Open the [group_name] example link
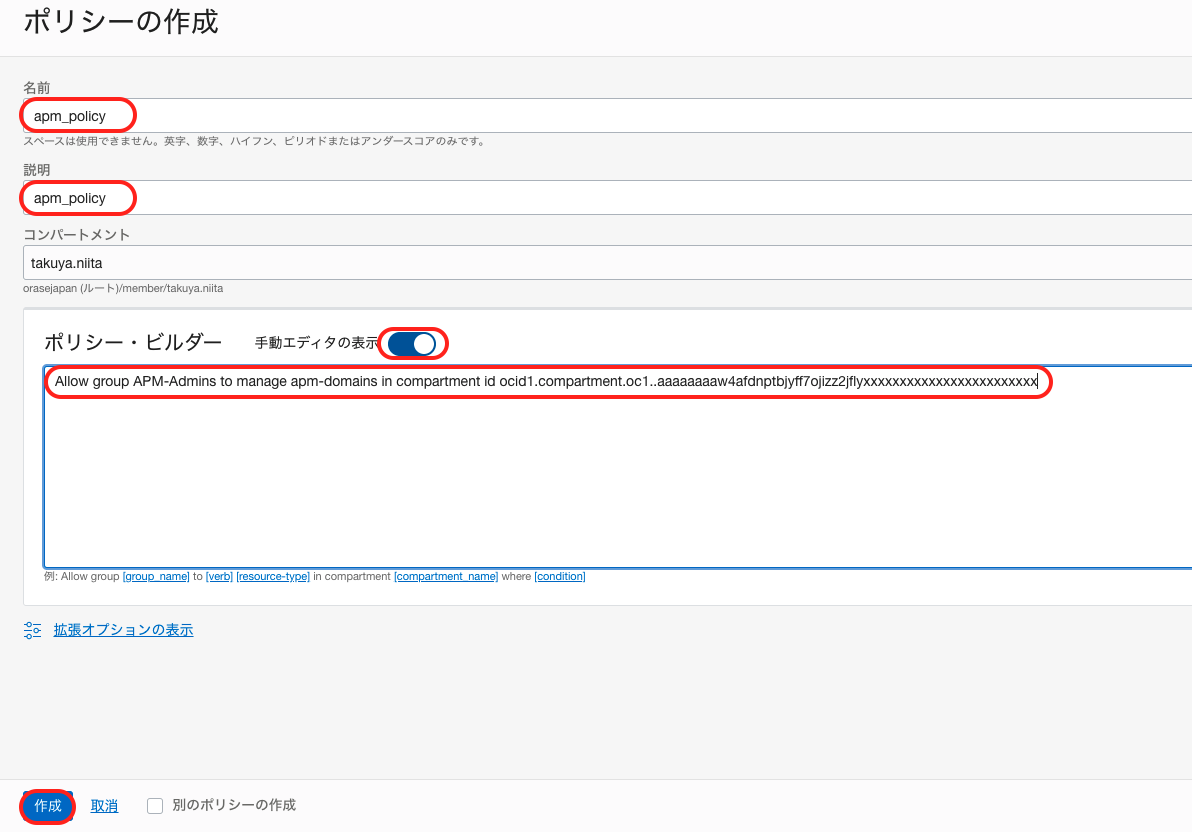This screenshot has height=832, width=1192. click(156, 576)
